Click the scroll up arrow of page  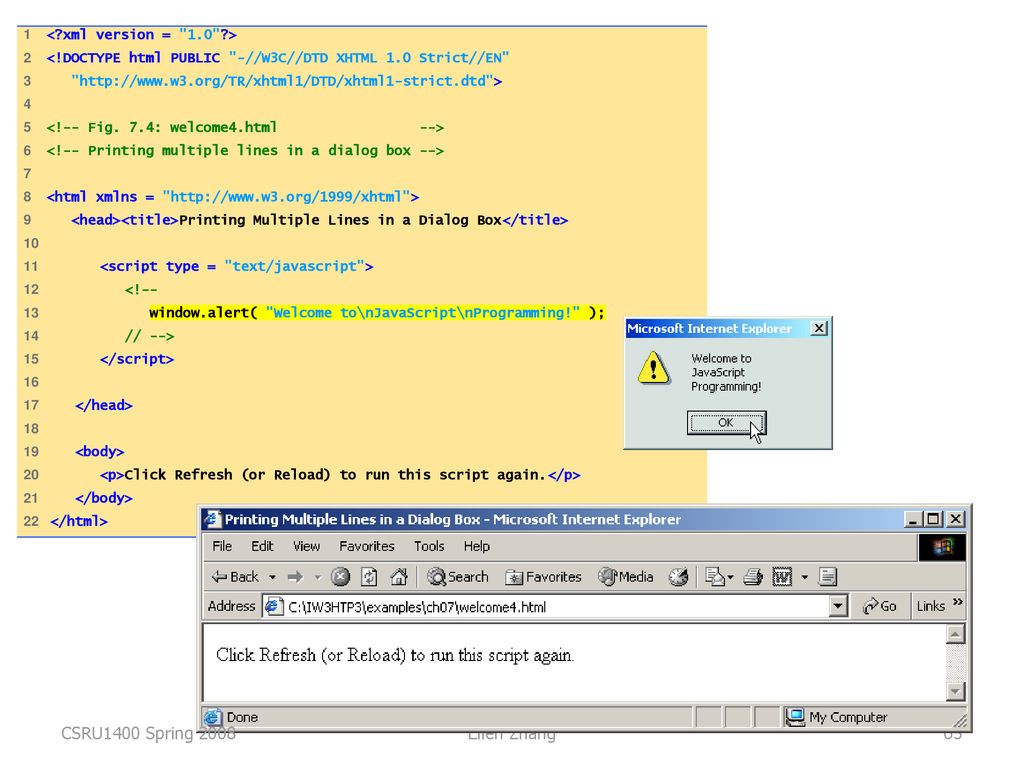[955, 634]
